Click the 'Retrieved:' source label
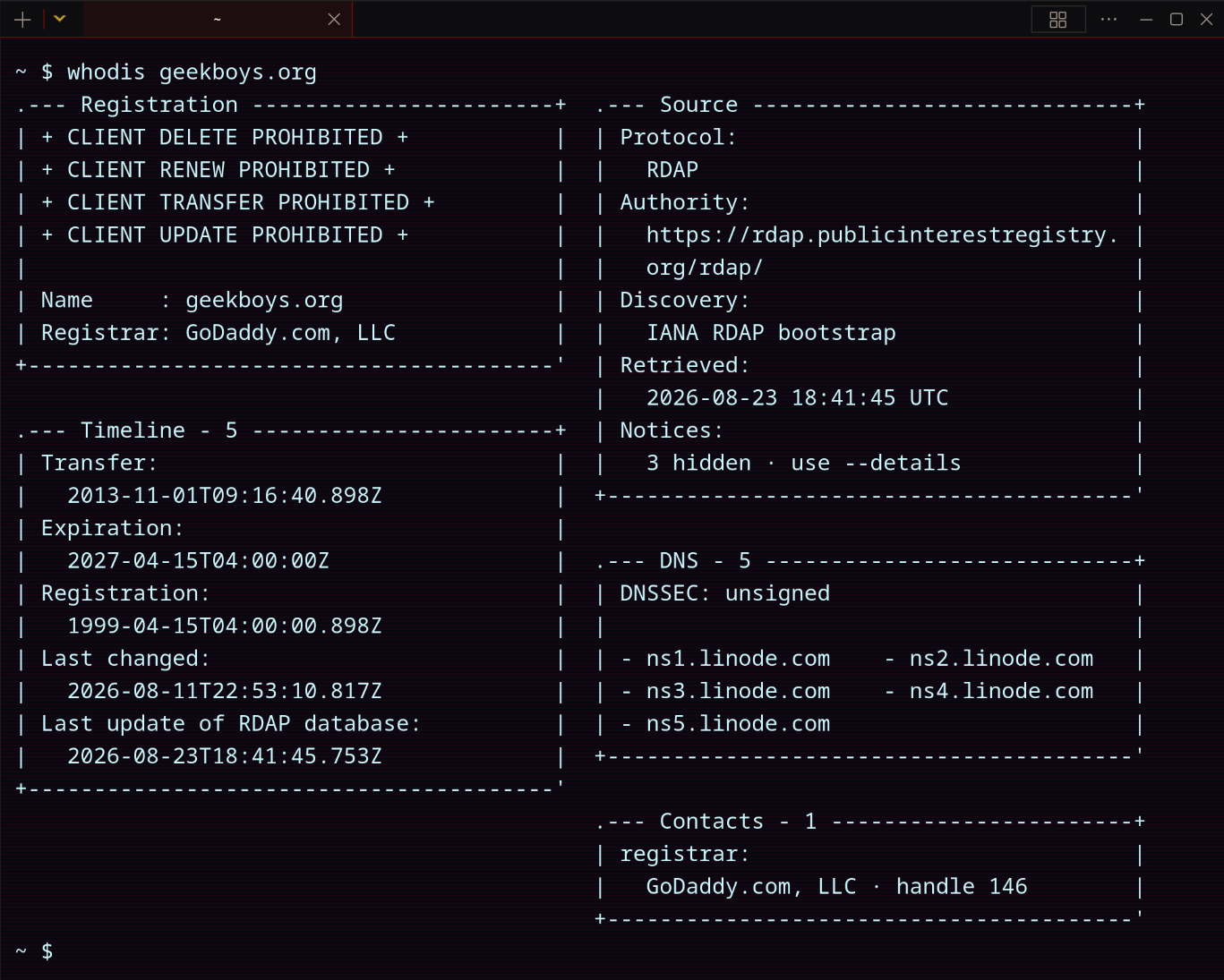This screenshot has height=980, width=1224. pos(685,365)
